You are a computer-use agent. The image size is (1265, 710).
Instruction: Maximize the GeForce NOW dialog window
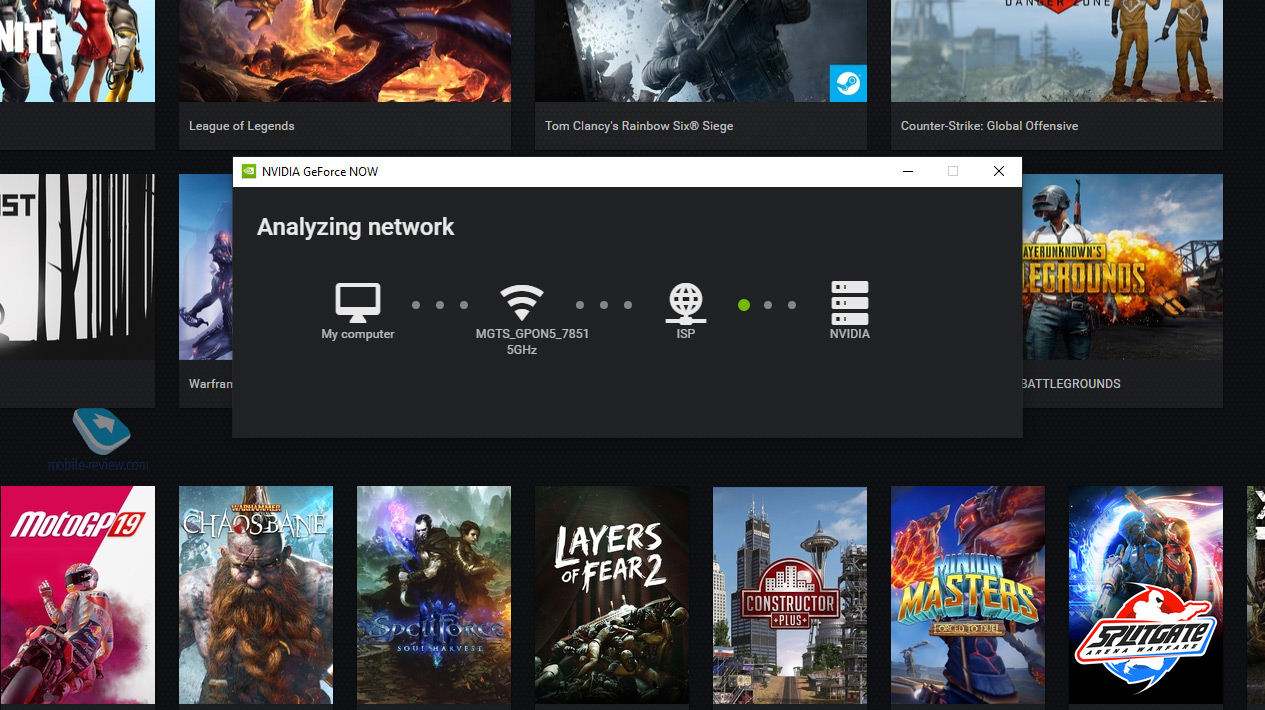[953, 171]
